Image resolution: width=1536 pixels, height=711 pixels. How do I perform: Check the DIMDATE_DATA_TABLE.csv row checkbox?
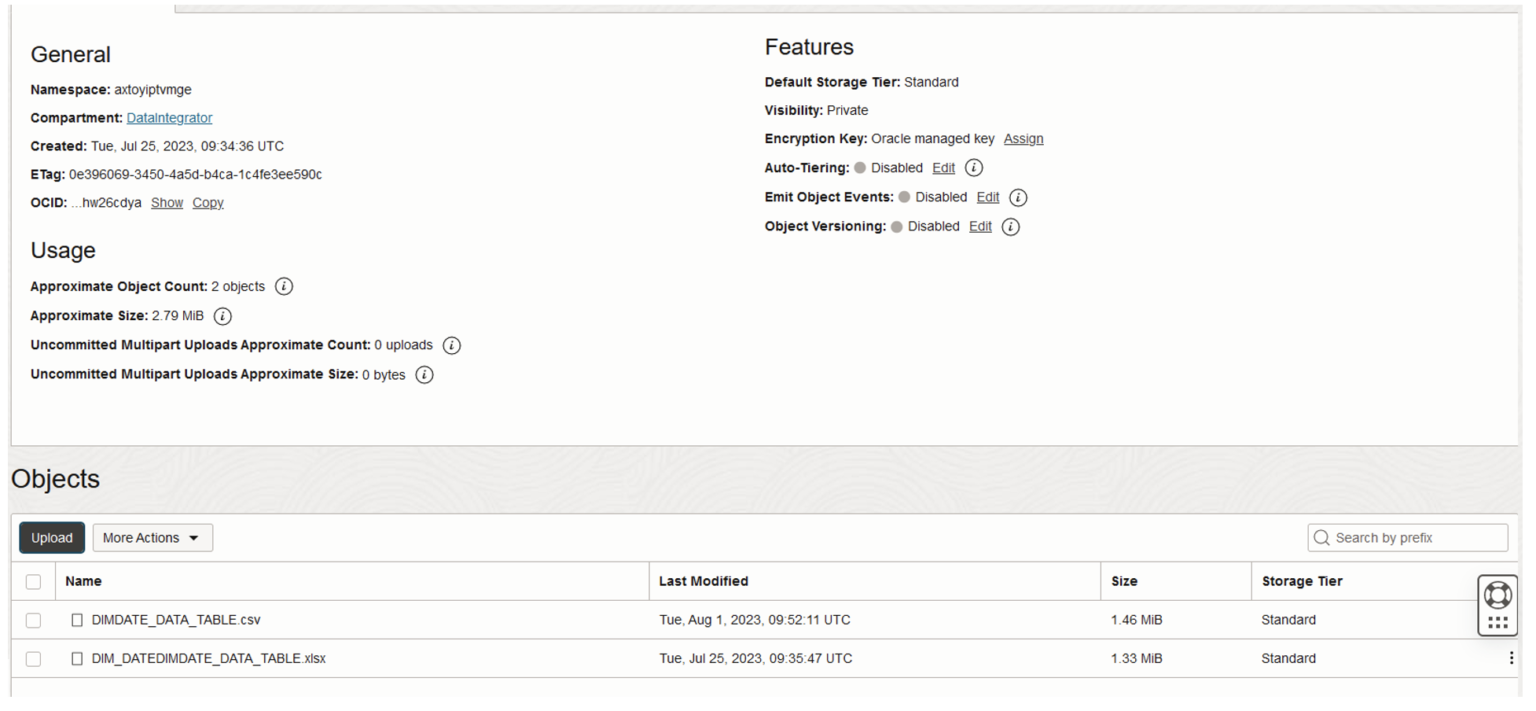(x=34, y=620)
